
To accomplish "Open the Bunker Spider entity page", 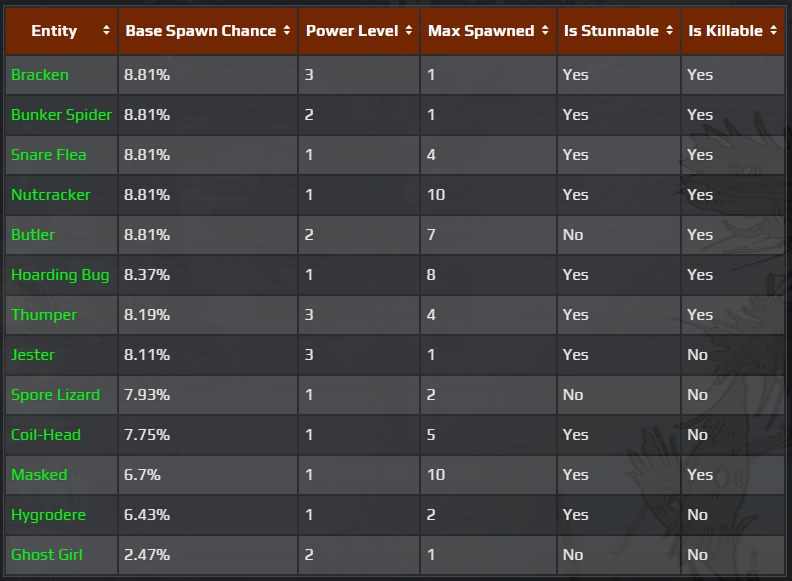I will click(x=61, y=115).
